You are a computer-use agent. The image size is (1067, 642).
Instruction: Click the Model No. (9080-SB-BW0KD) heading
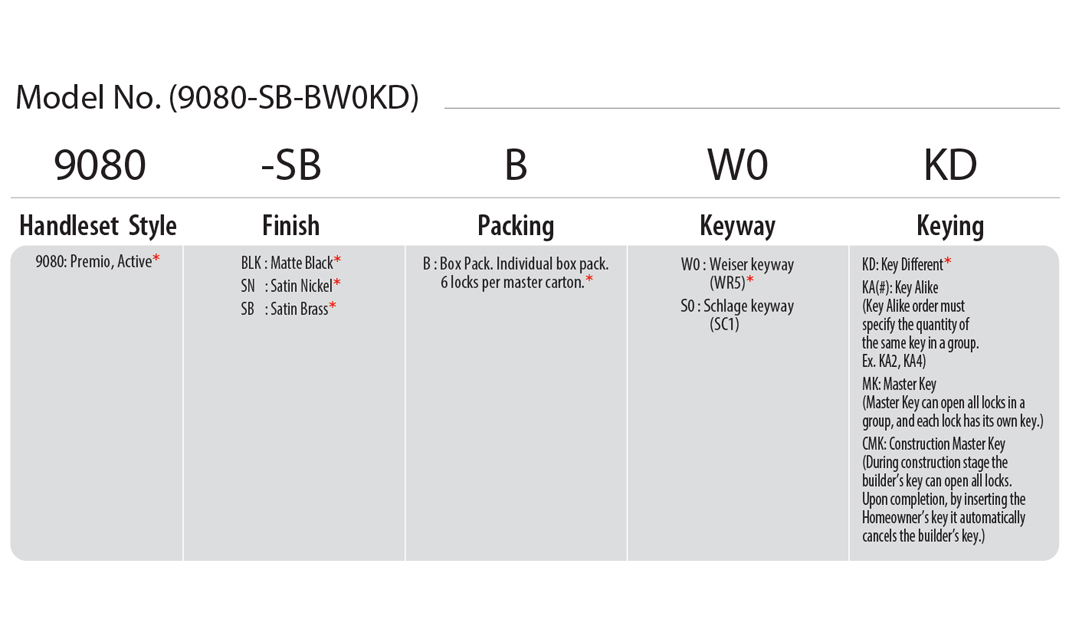[217, 97]
